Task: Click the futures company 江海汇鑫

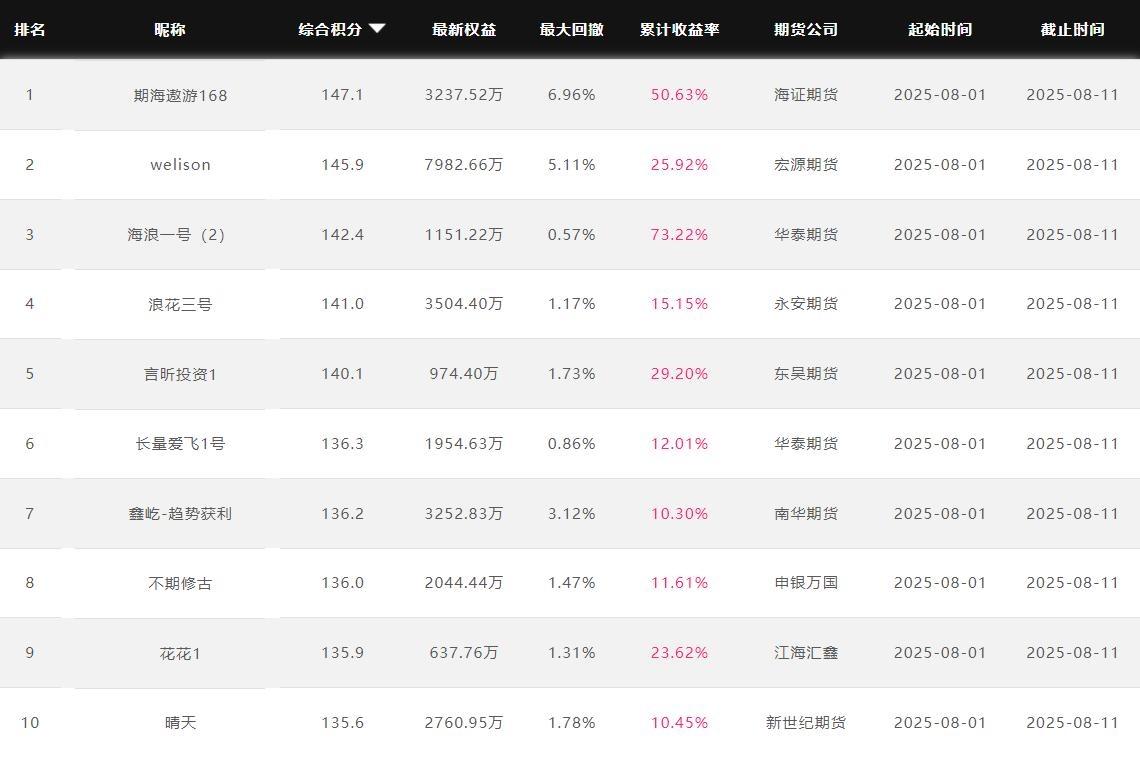Action: [806, 652]
